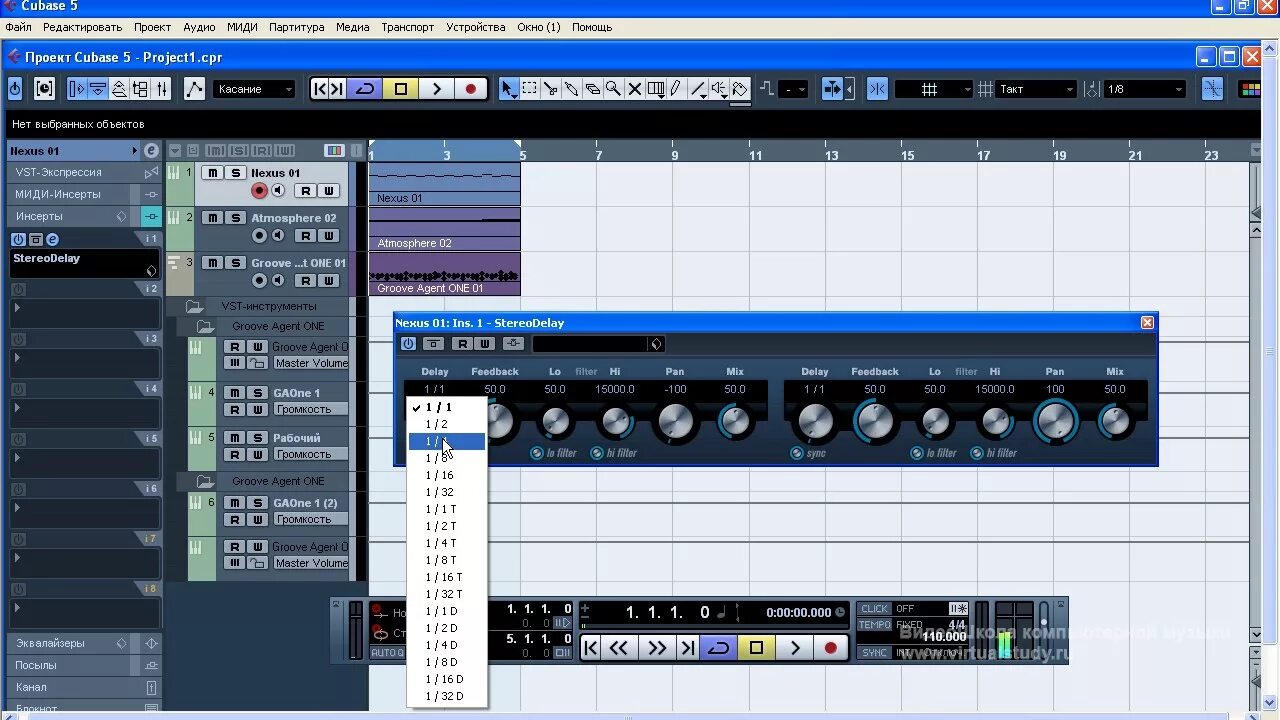
Task: Select the Split scissors tool
Action: tap(551, 89)
